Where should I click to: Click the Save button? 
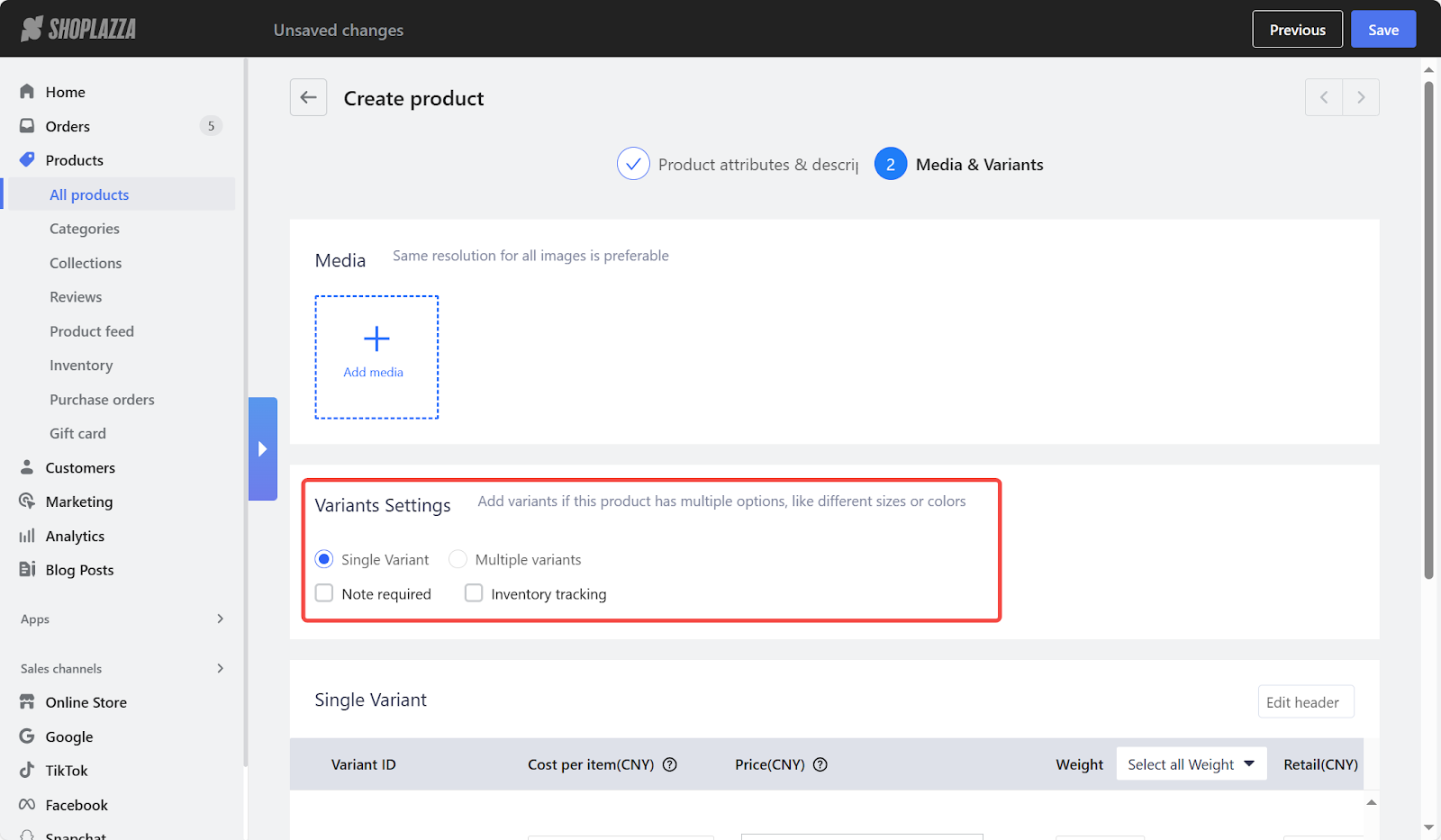click(1382, 30)
